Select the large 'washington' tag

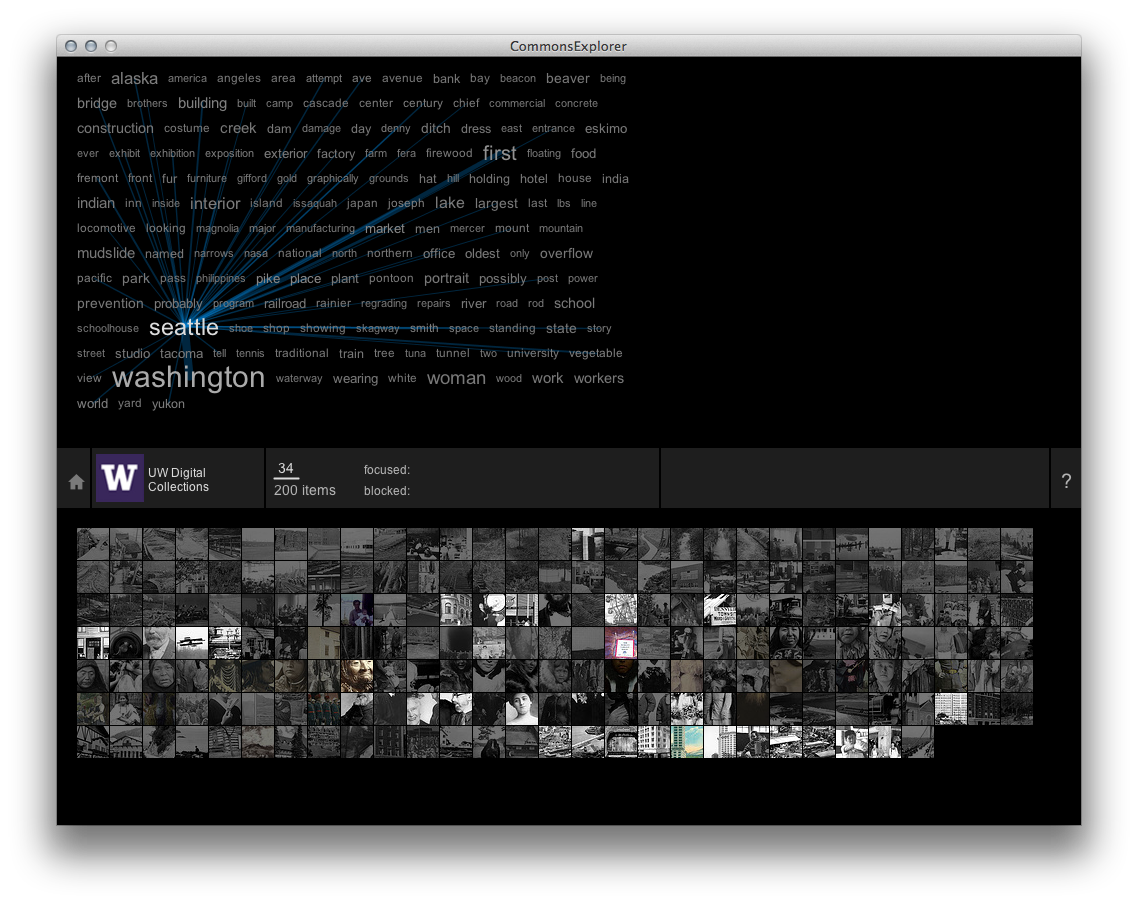coord(188,378)
